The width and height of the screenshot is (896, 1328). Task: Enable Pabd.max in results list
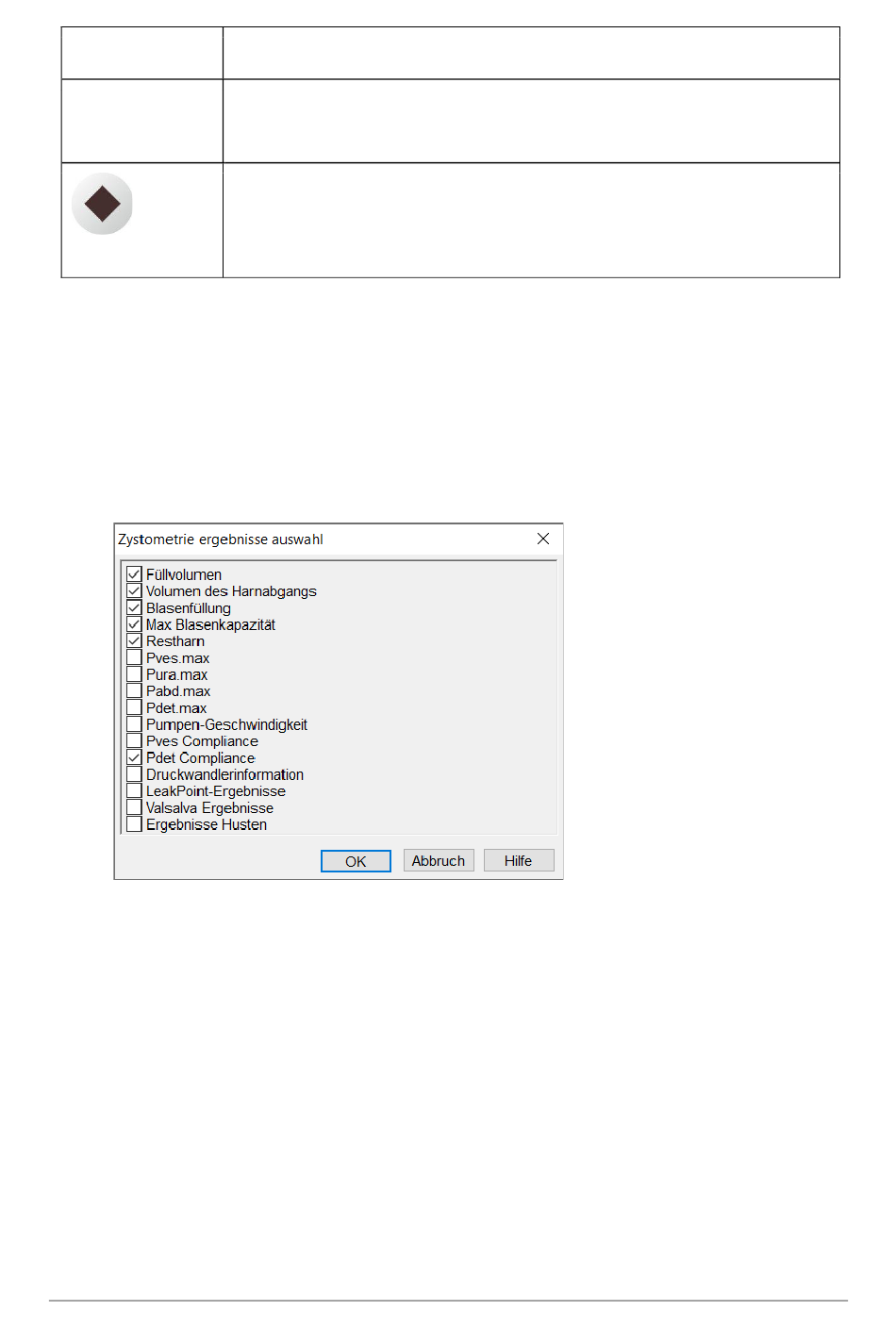pos(134,691)
